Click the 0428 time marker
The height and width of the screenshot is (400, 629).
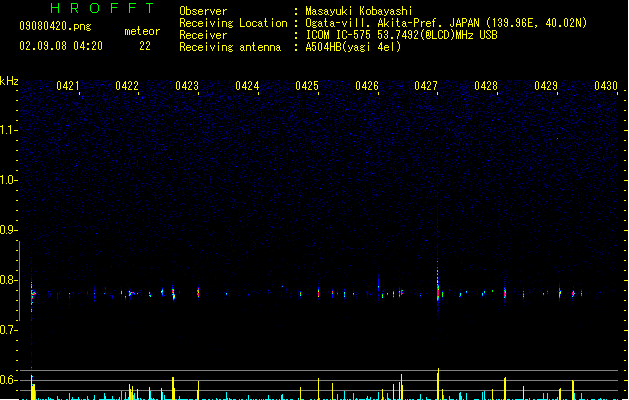tap(486, 86)
